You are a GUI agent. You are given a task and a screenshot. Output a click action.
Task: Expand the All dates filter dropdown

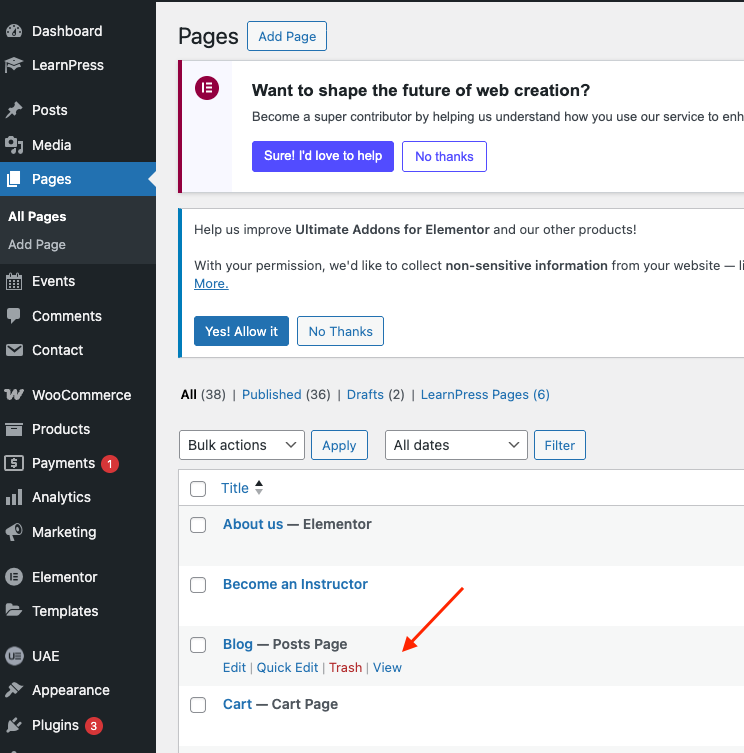pos(456,445)
